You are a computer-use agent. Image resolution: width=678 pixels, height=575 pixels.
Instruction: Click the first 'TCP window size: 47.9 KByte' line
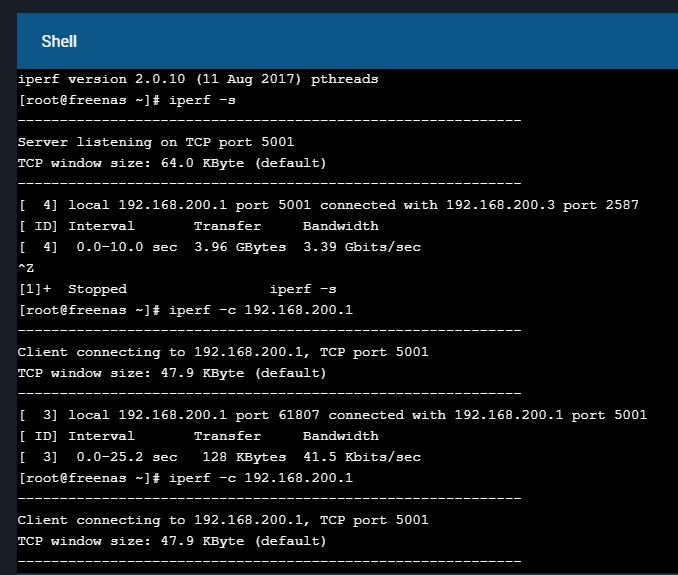[172, 373]
